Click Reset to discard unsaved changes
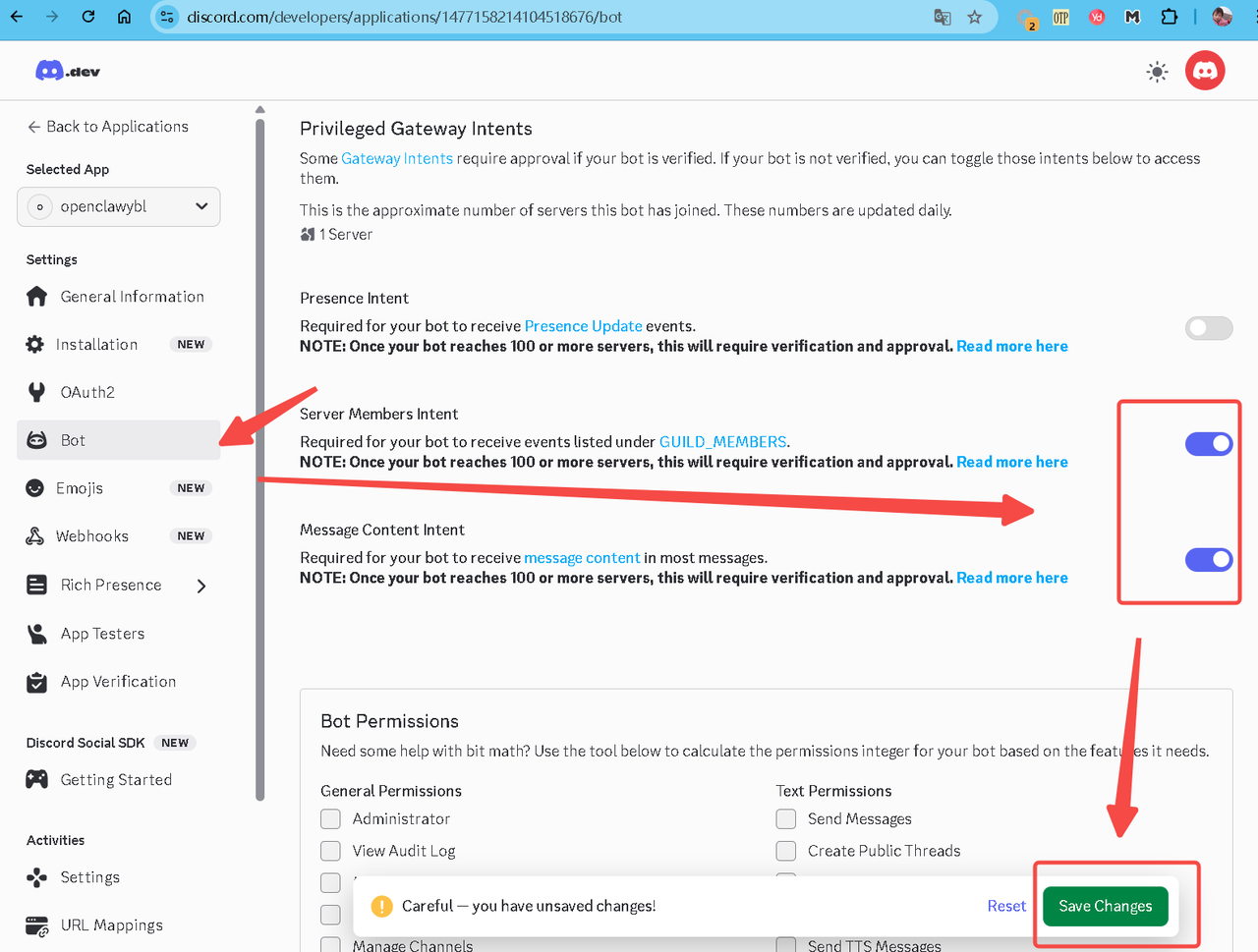1258x952 pixels. pos(1006,906)
